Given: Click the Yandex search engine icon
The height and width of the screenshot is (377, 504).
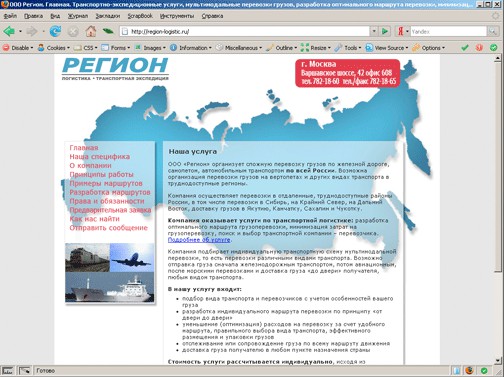Looking at the screenshot, I should coord(401,32).
